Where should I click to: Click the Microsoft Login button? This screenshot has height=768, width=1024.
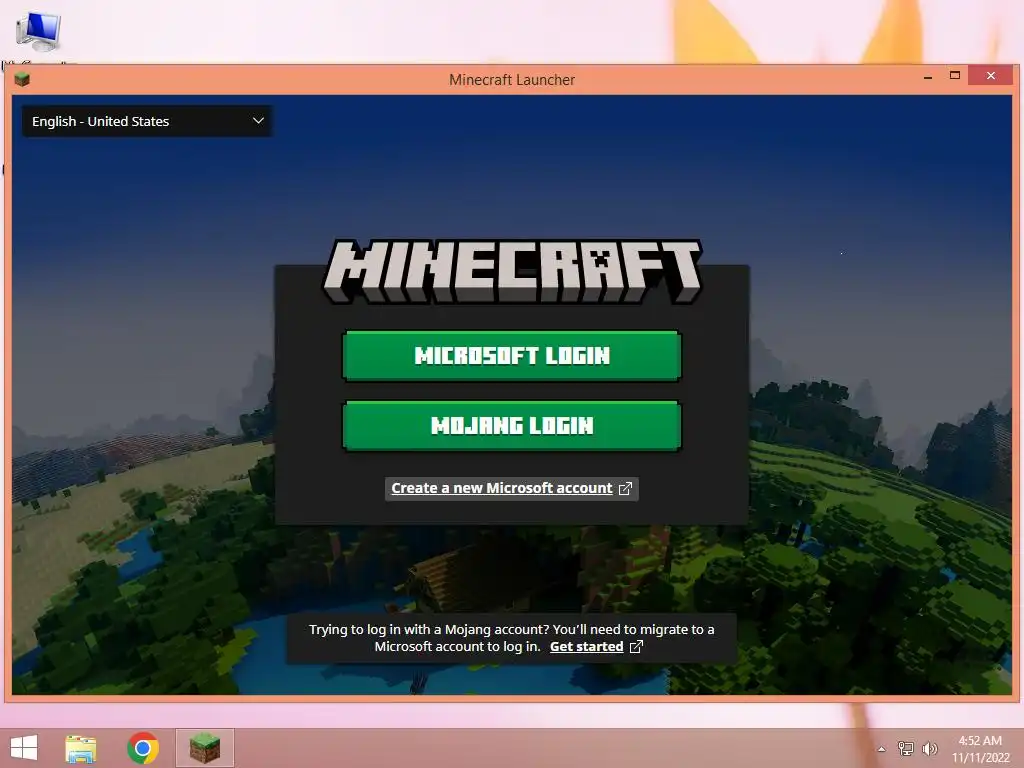[x=511, y=356]
